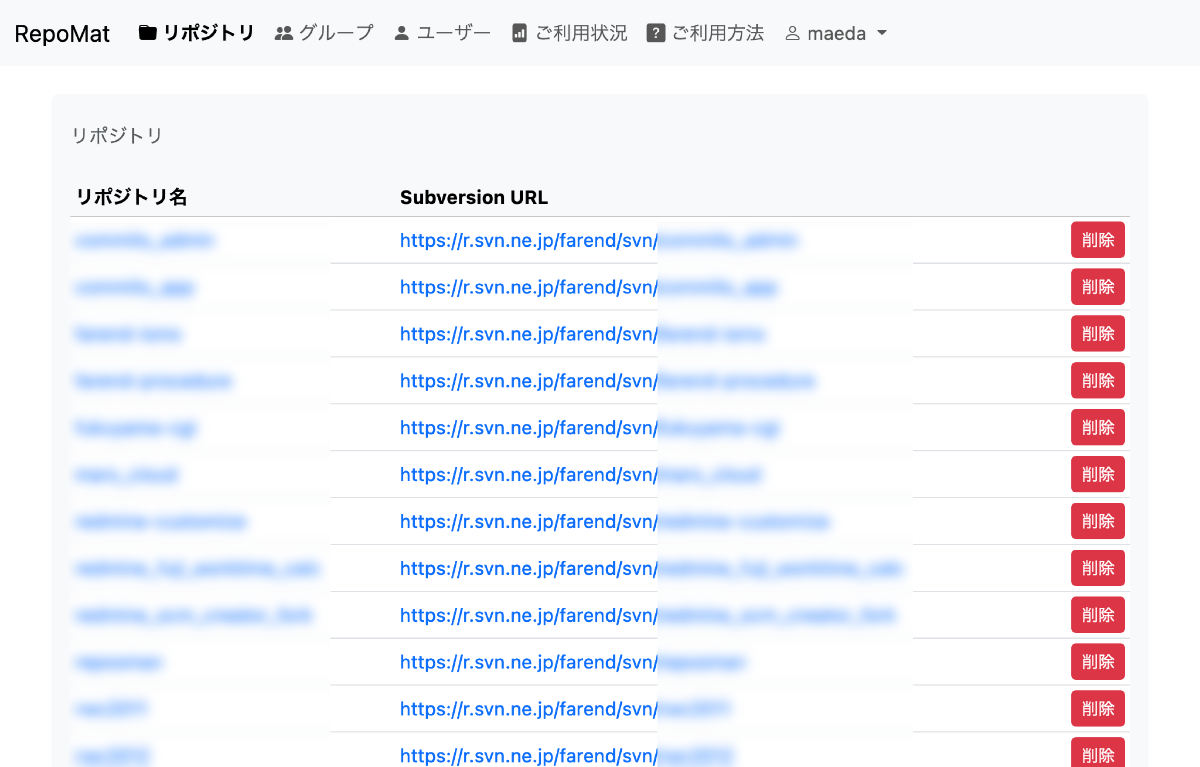
Task: Open the maeda account dropdown
Action: coord(836,32)
